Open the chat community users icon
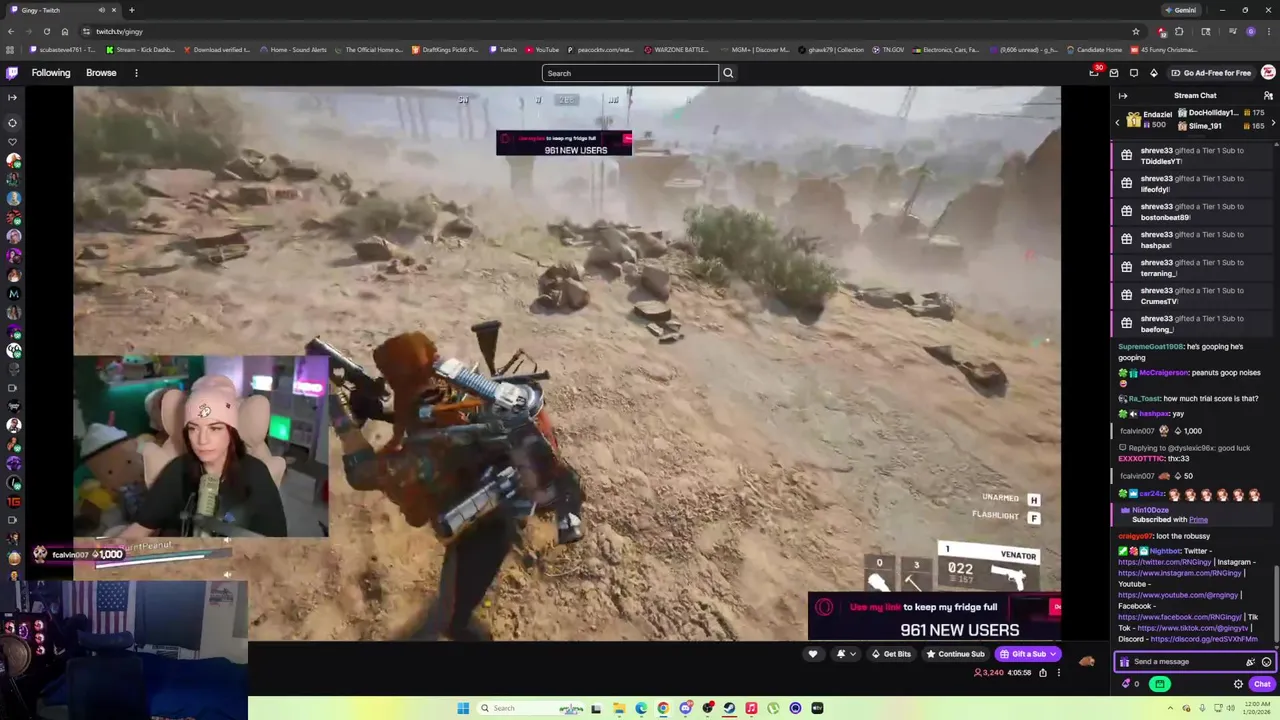Viewport: 1280px width, 720px height. pos(1268,96)
